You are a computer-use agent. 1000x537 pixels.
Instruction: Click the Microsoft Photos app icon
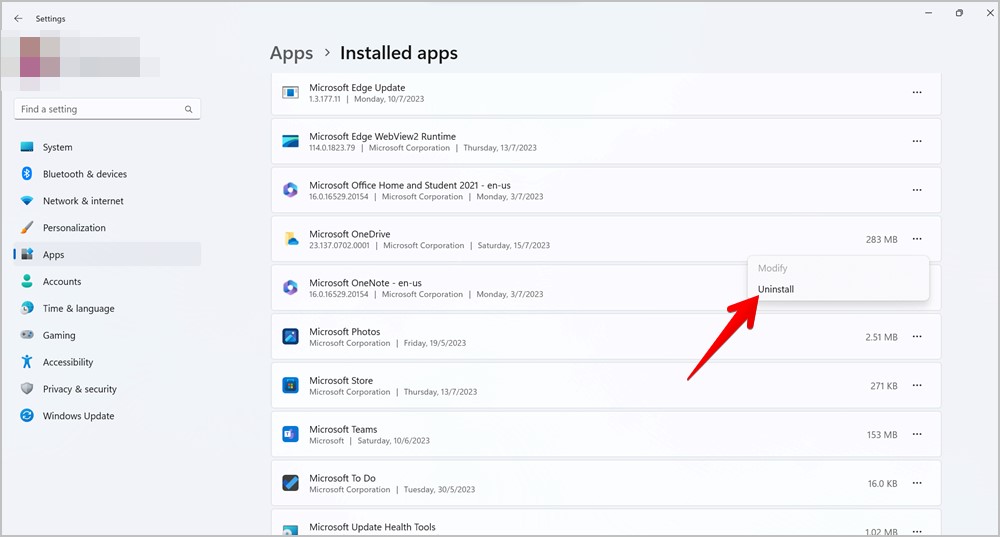290,337
